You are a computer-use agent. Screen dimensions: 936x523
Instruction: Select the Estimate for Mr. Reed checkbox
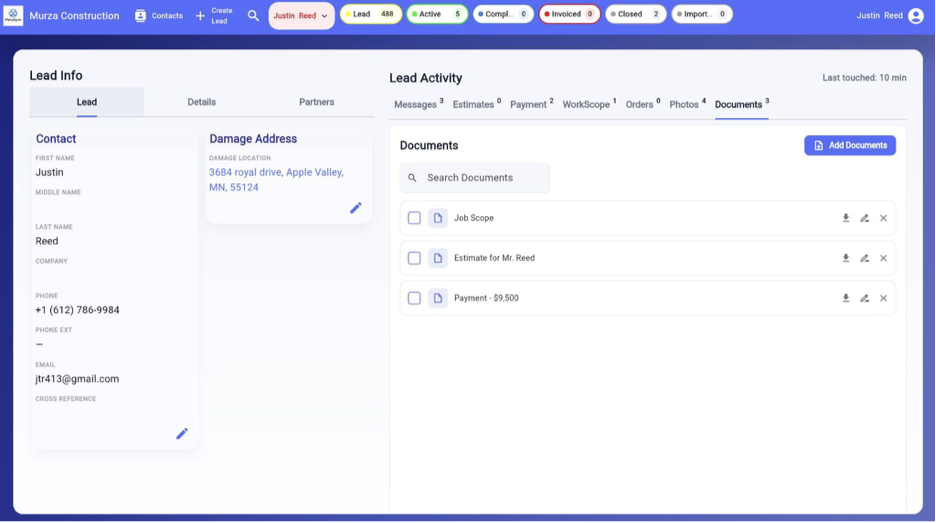tap(414, 258)
